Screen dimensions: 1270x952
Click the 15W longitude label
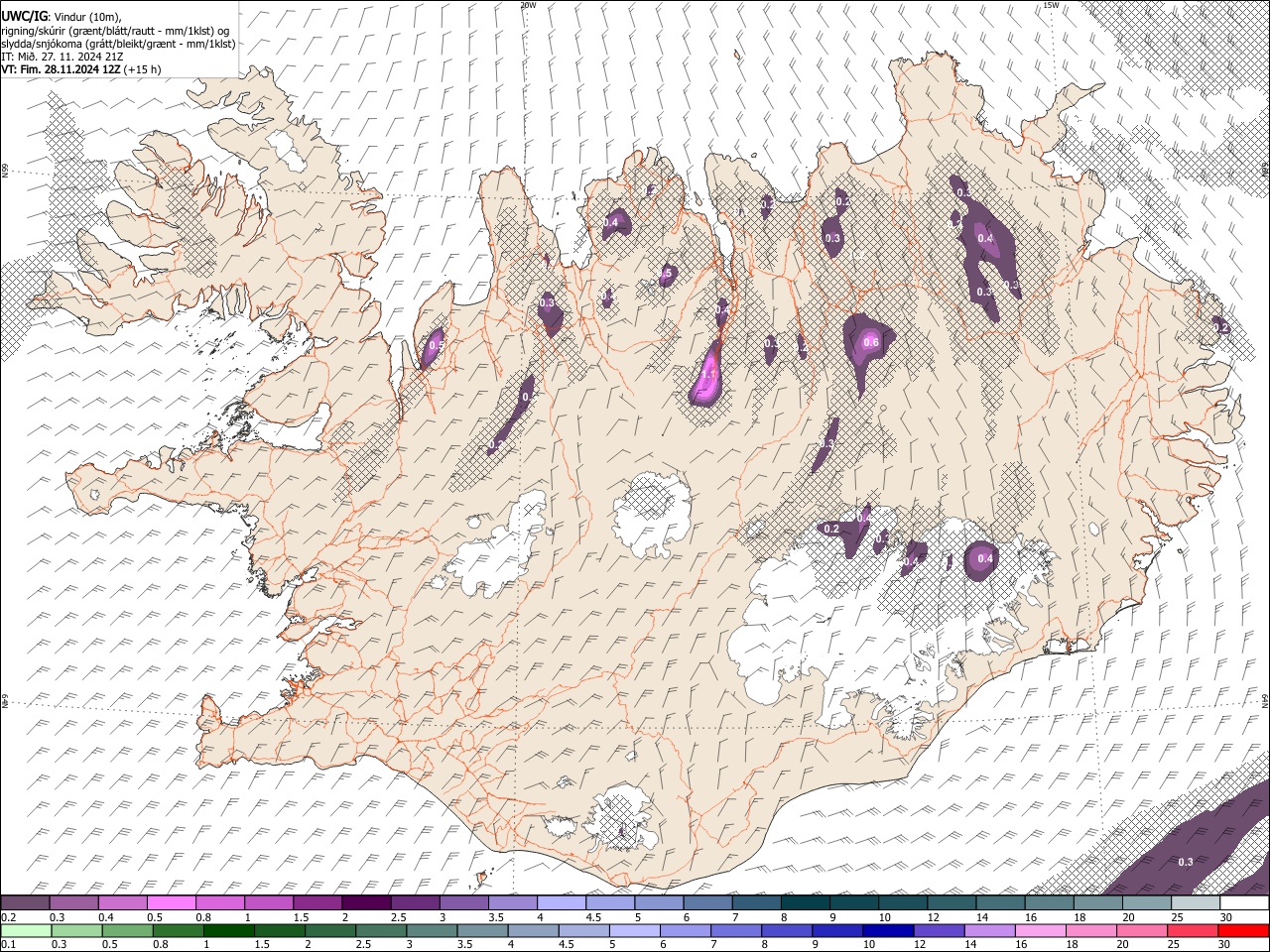[1051, 5]
